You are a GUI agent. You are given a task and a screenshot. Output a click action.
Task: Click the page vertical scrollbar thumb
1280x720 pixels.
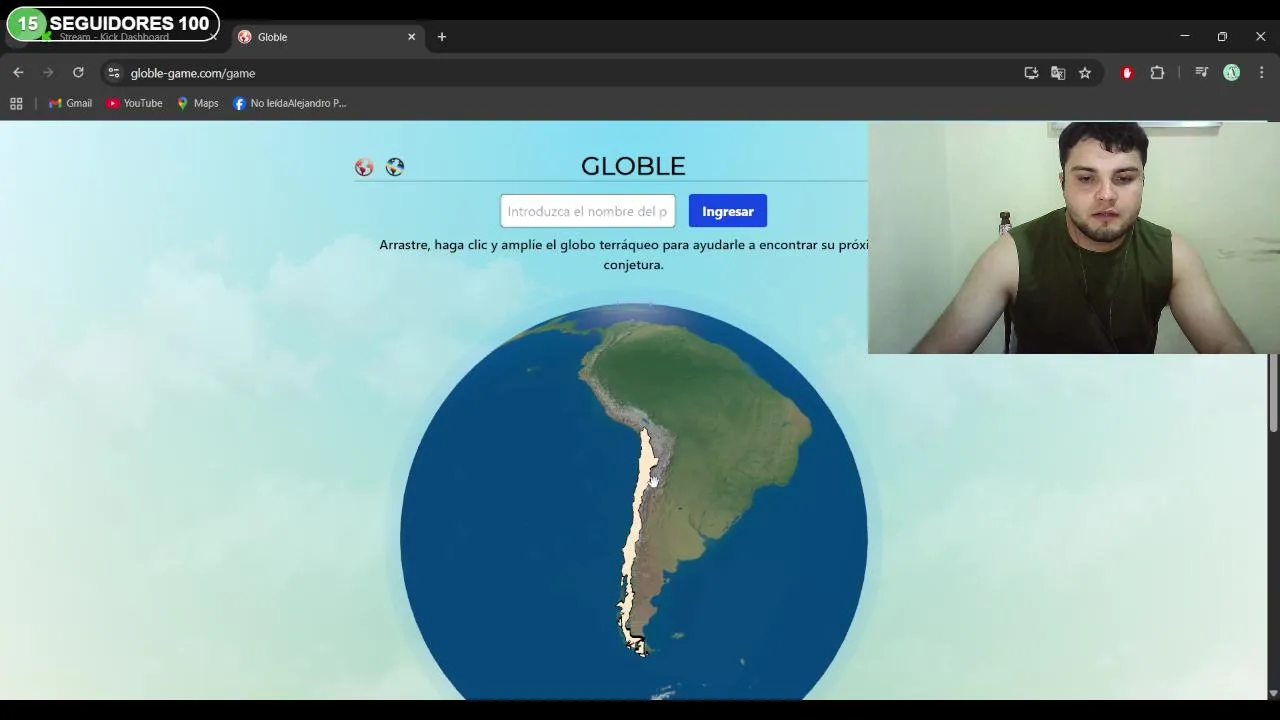point(1273,393)
